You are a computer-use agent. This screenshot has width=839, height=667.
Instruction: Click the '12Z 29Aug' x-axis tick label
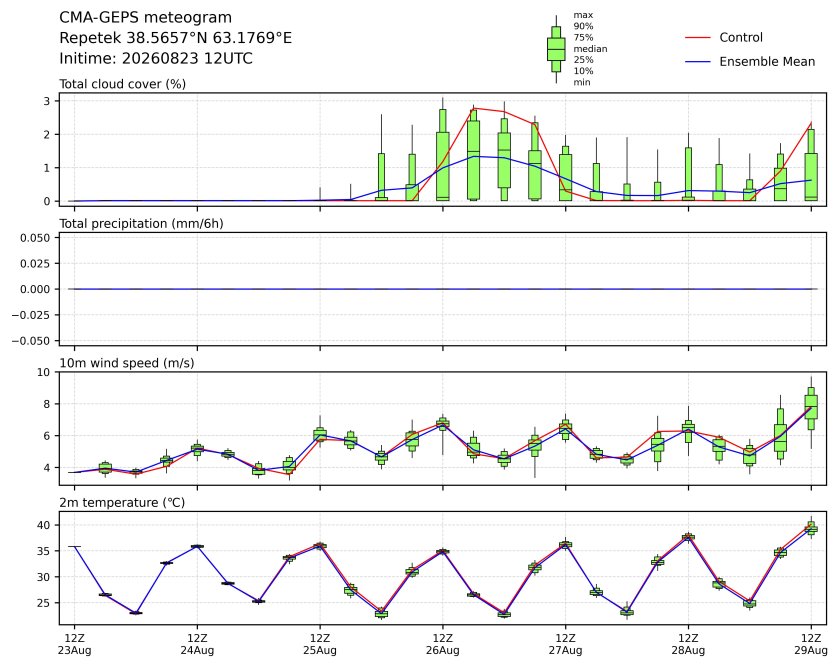811,645
